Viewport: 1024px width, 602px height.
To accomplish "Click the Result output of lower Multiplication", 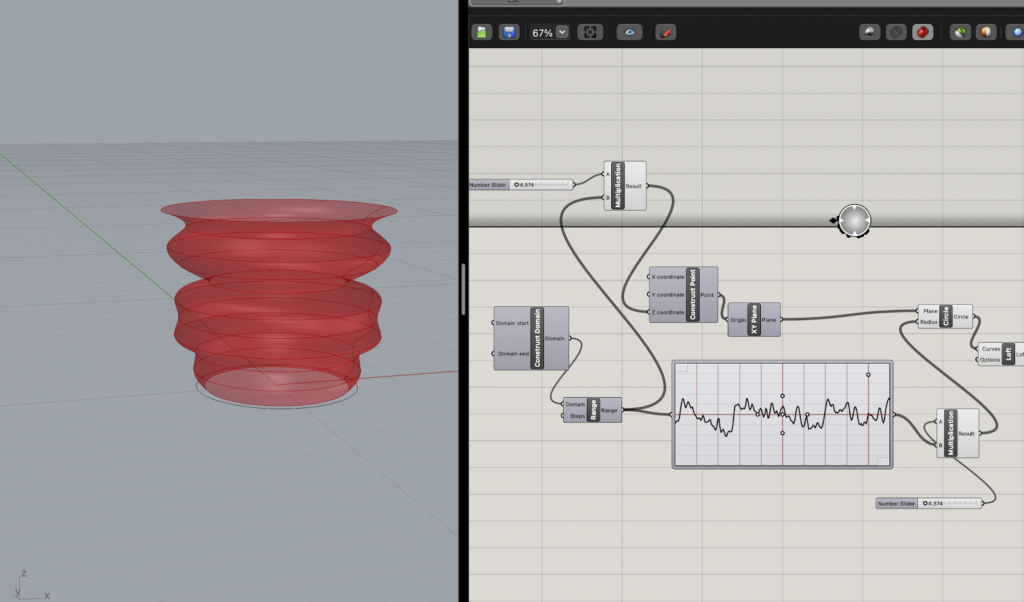I will coord(967,434).
